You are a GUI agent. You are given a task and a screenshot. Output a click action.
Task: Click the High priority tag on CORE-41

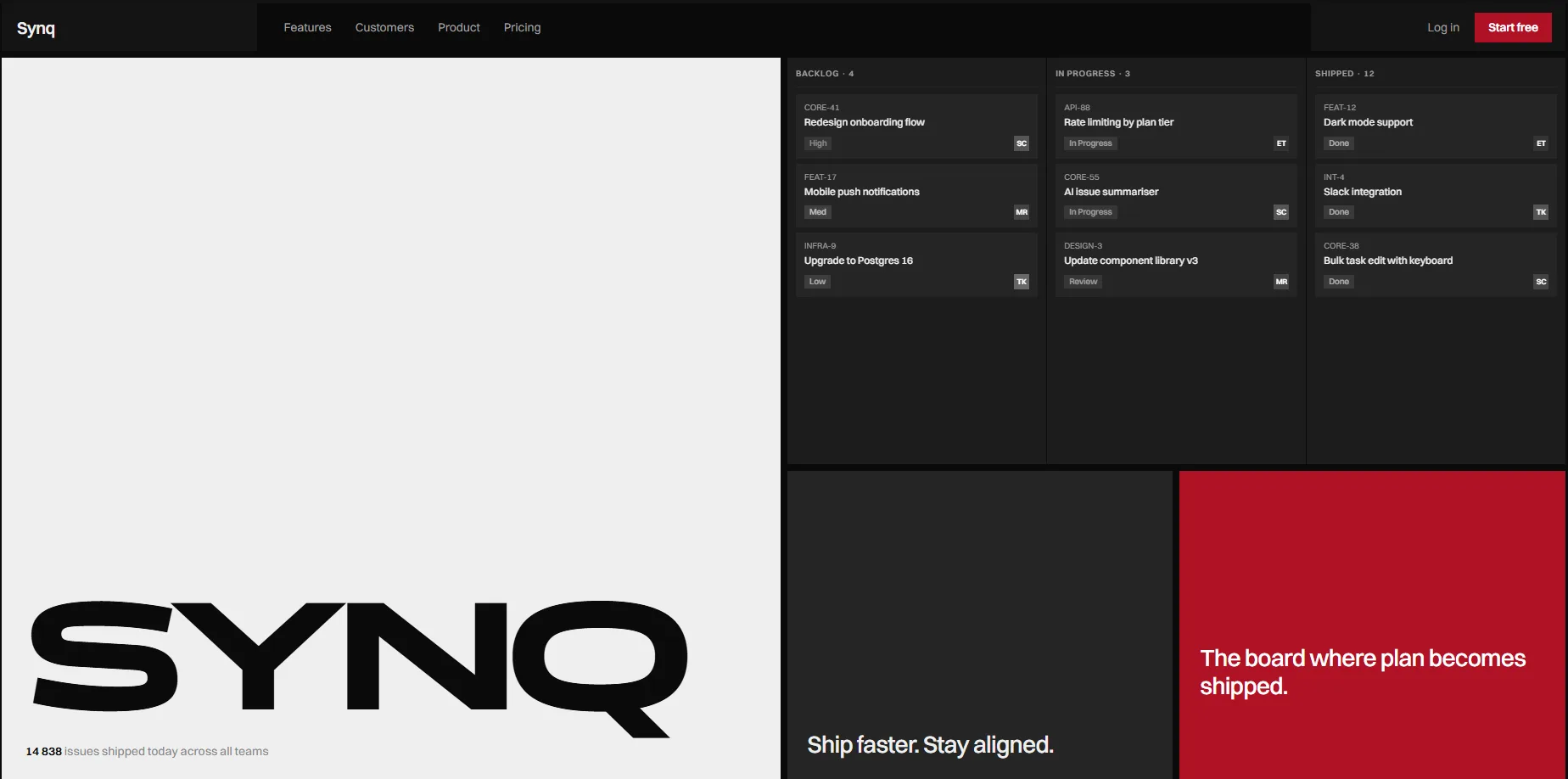[x=818, y=143]
